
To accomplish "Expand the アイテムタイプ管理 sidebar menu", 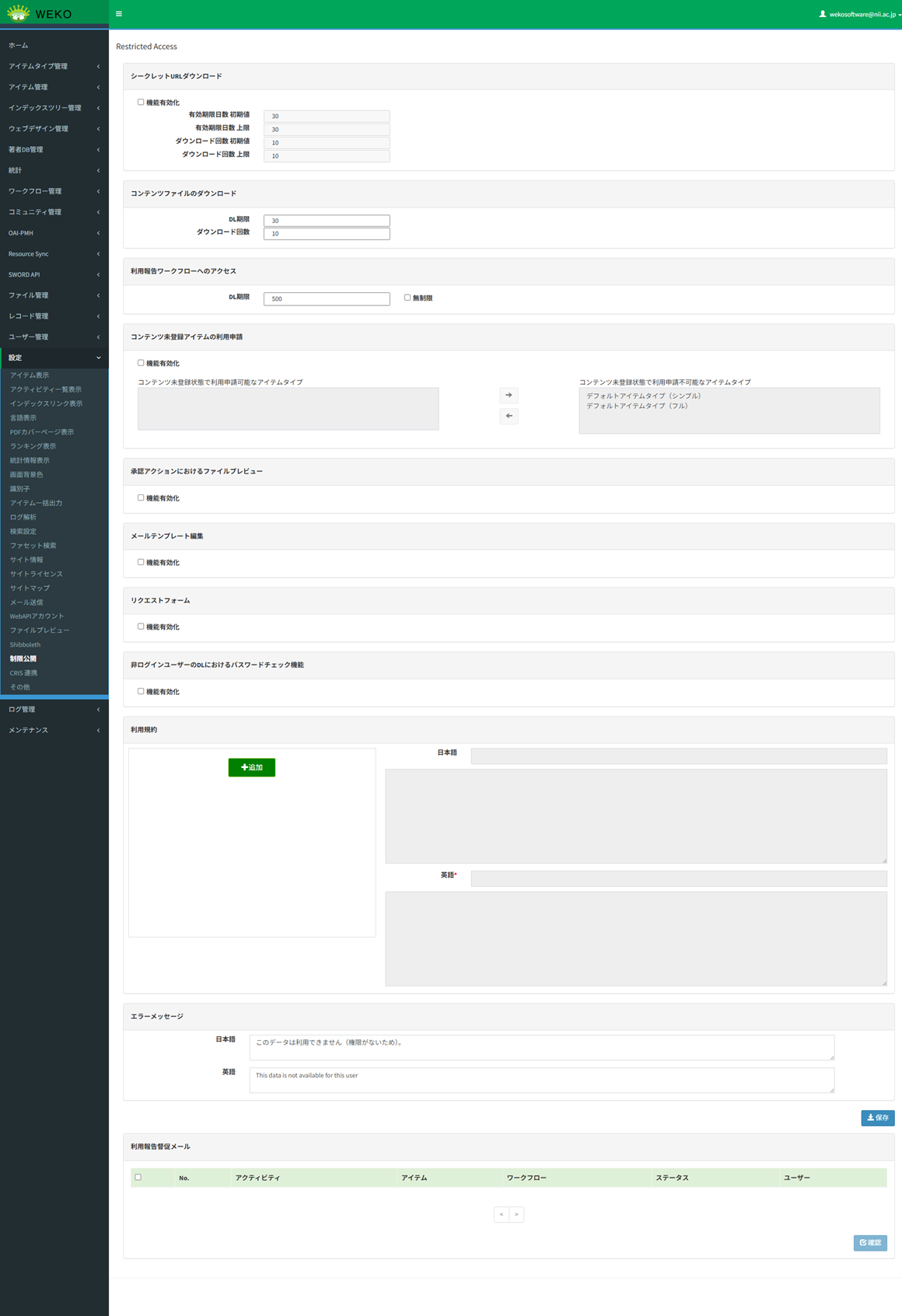I will click(54, 66).
